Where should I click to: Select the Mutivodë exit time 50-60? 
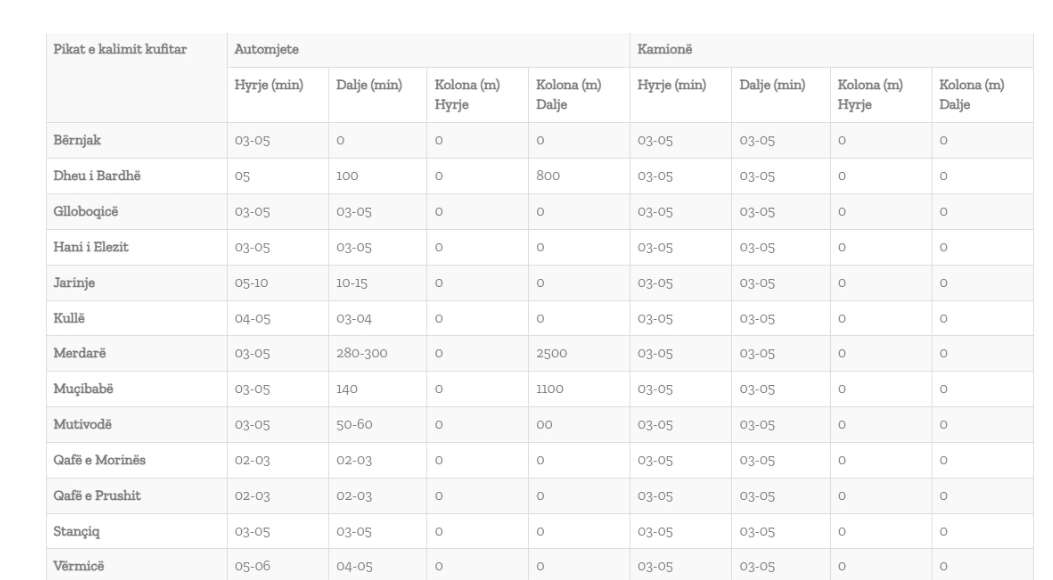click(x=354, y=424)
